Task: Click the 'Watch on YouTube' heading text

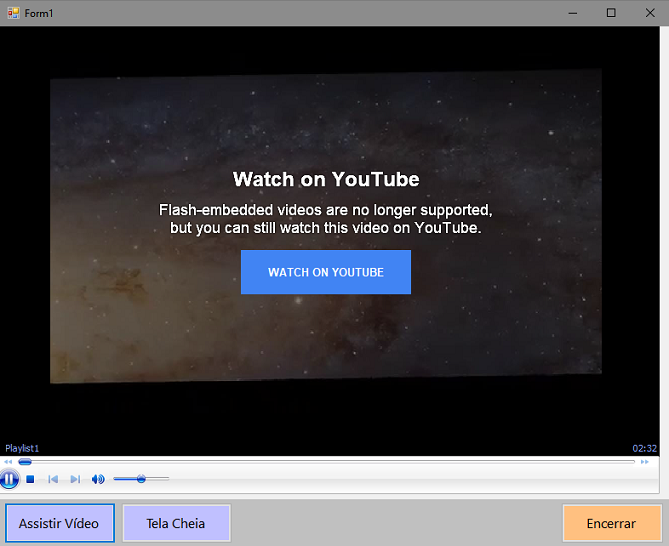Action: [x=326, y=179]
